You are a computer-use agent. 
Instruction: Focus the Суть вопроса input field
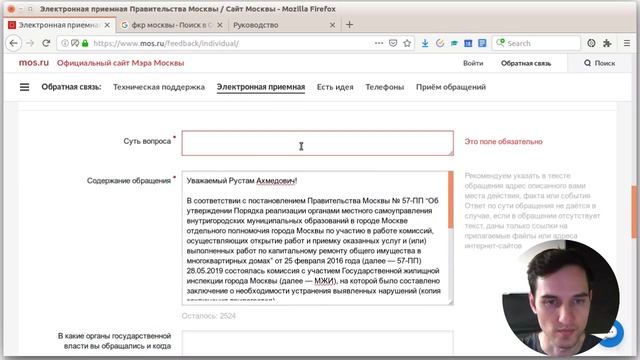[x=318, y=143]
